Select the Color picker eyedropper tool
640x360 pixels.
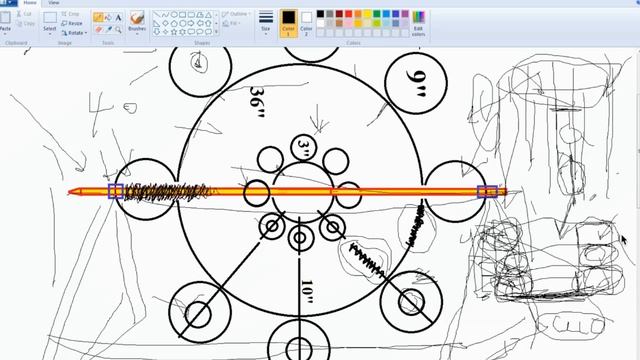coord(108,29)
